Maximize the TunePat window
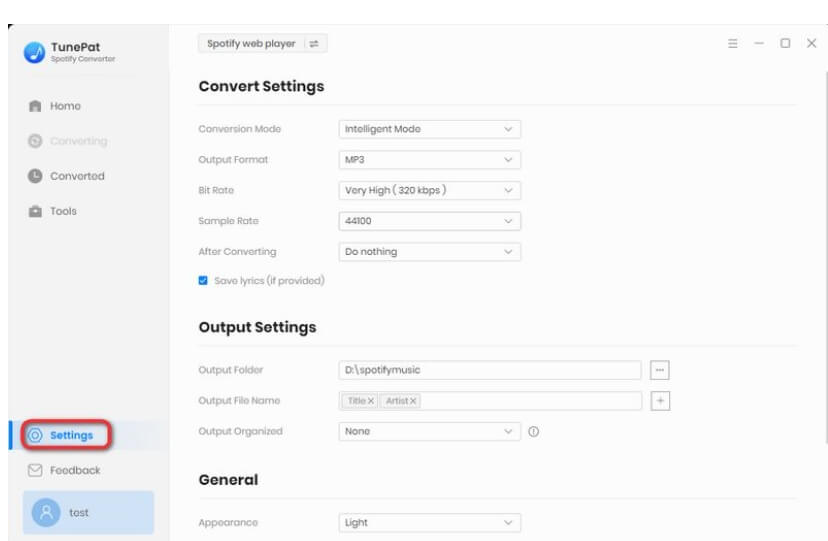 click(x=785, y=43)
